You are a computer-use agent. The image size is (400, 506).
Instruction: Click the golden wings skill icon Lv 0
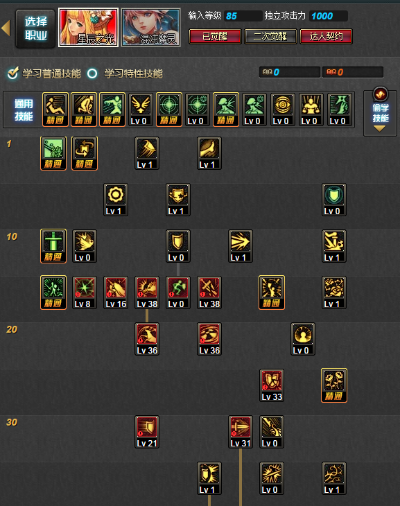click(x=140, y=109)
